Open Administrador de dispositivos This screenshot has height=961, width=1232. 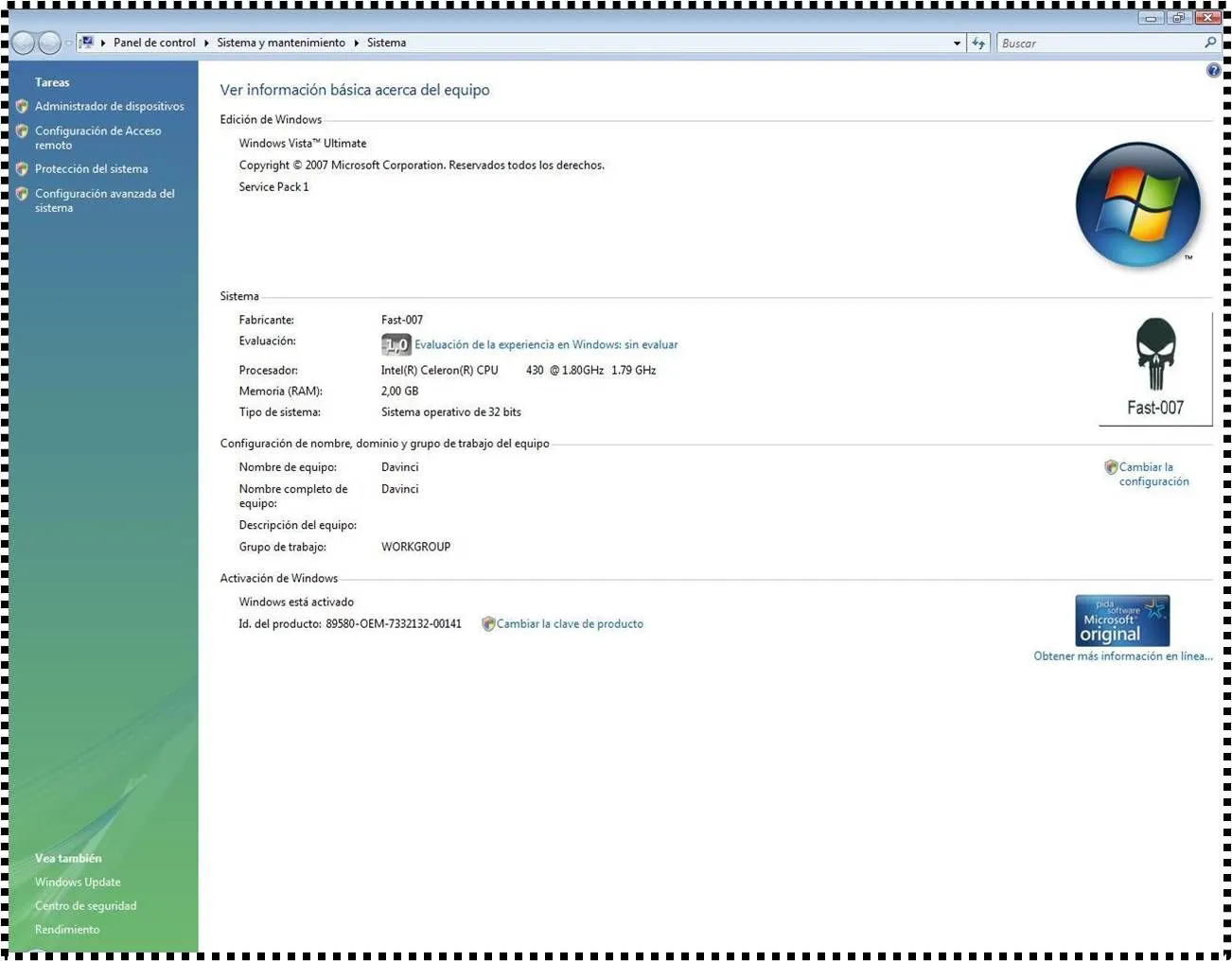point(110,106)
